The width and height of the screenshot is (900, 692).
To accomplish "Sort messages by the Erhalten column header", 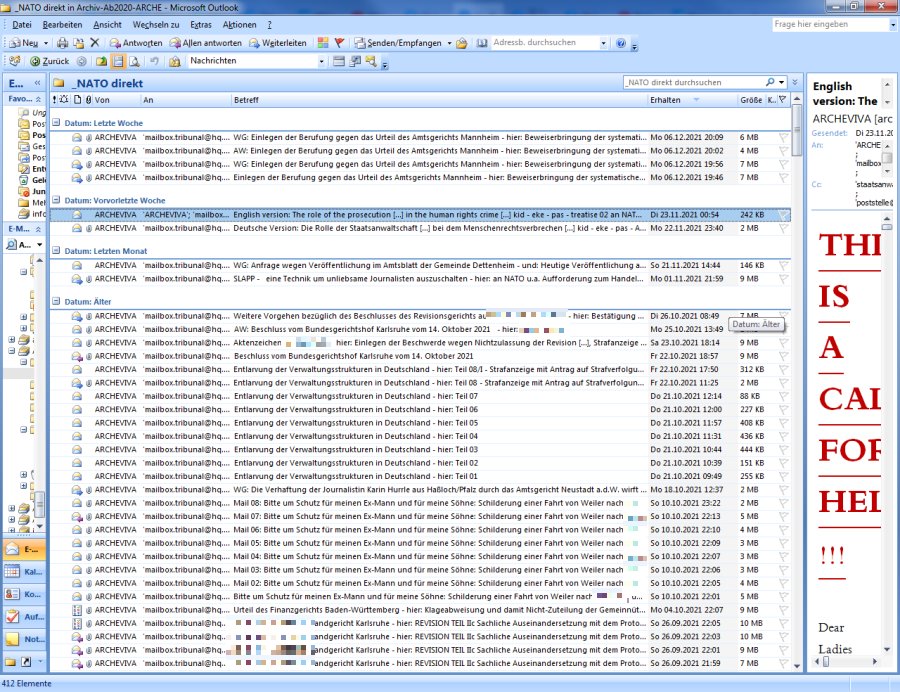I will [690, 100].
